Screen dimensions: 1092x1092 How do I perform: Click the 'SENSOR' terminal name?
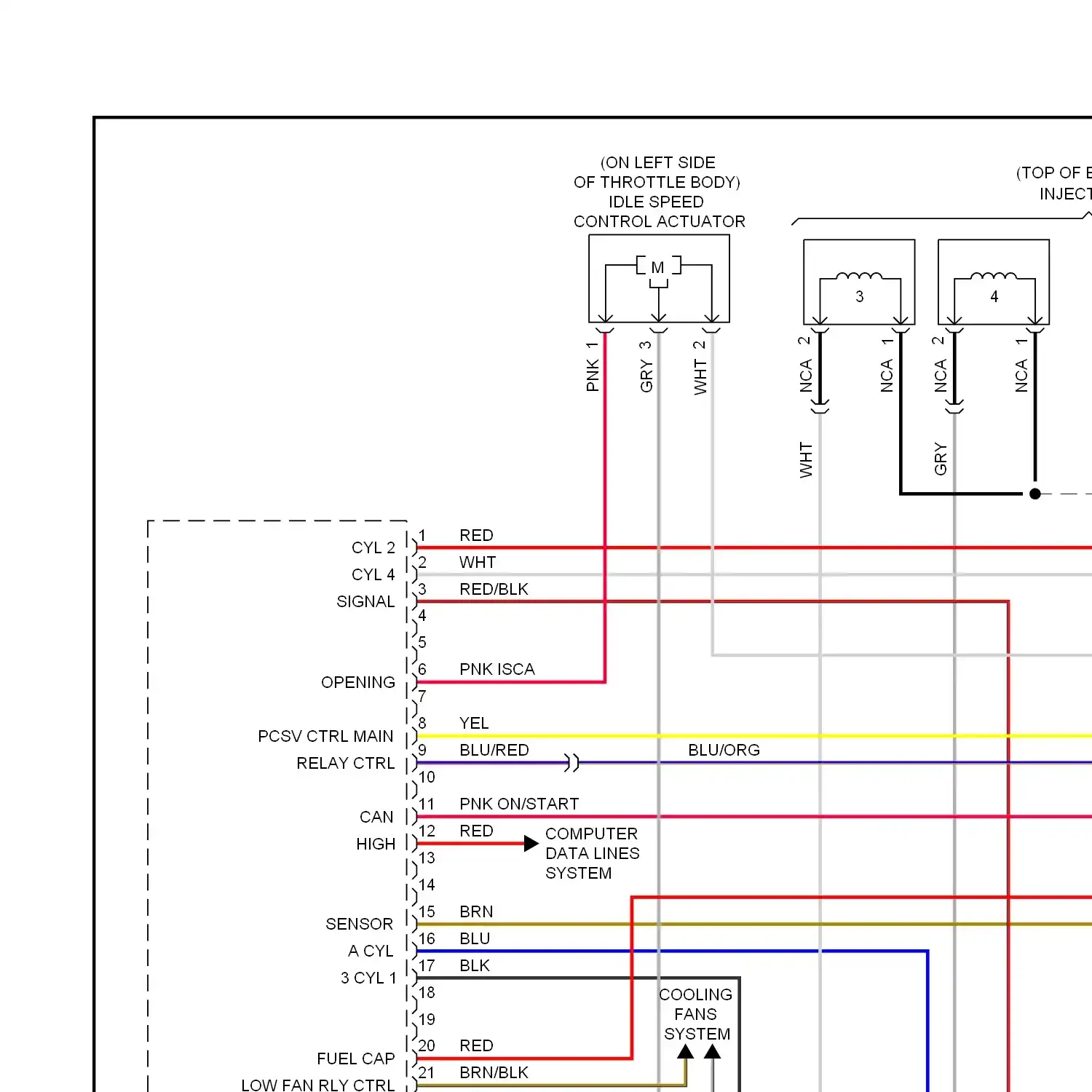pos(359,924)
